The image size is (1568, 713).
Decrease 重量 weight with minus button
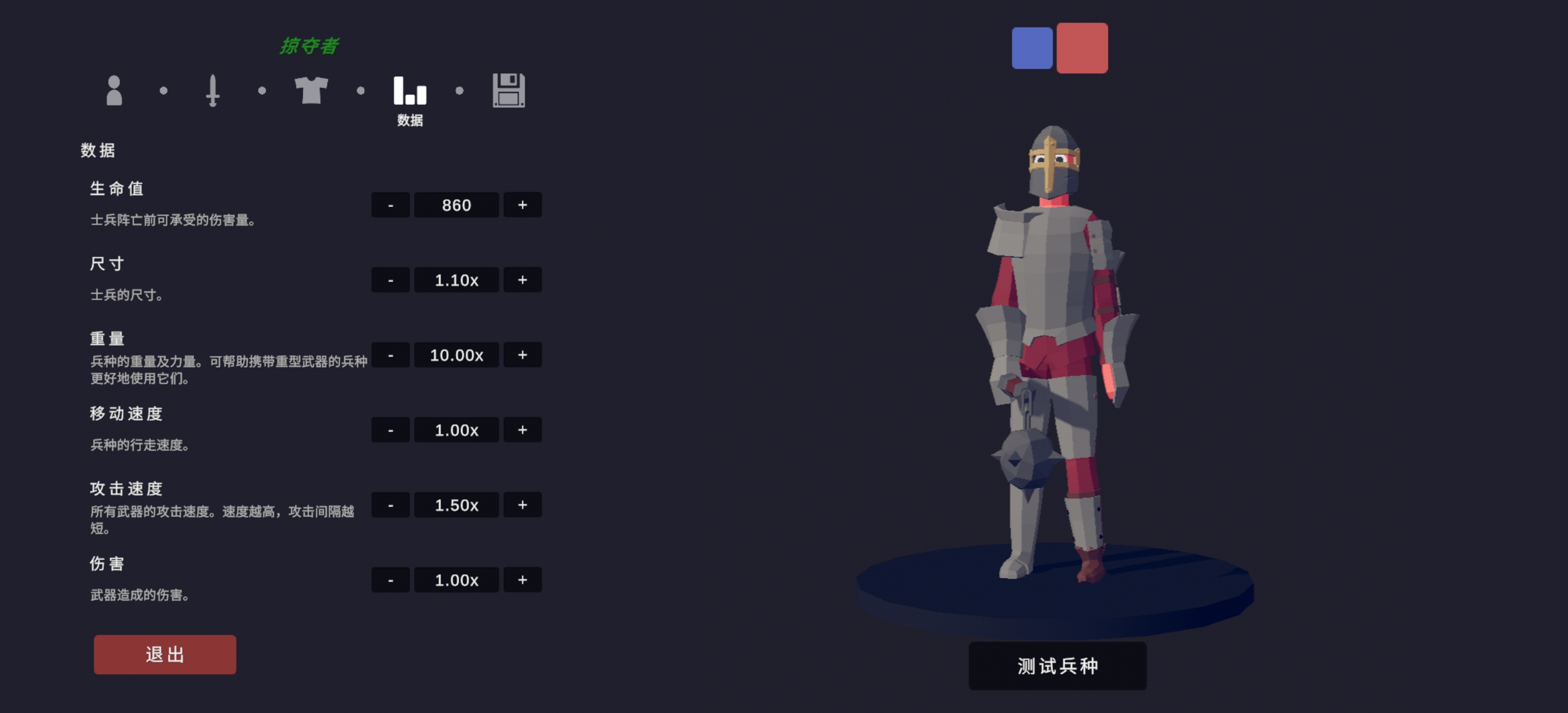(390, 355)
